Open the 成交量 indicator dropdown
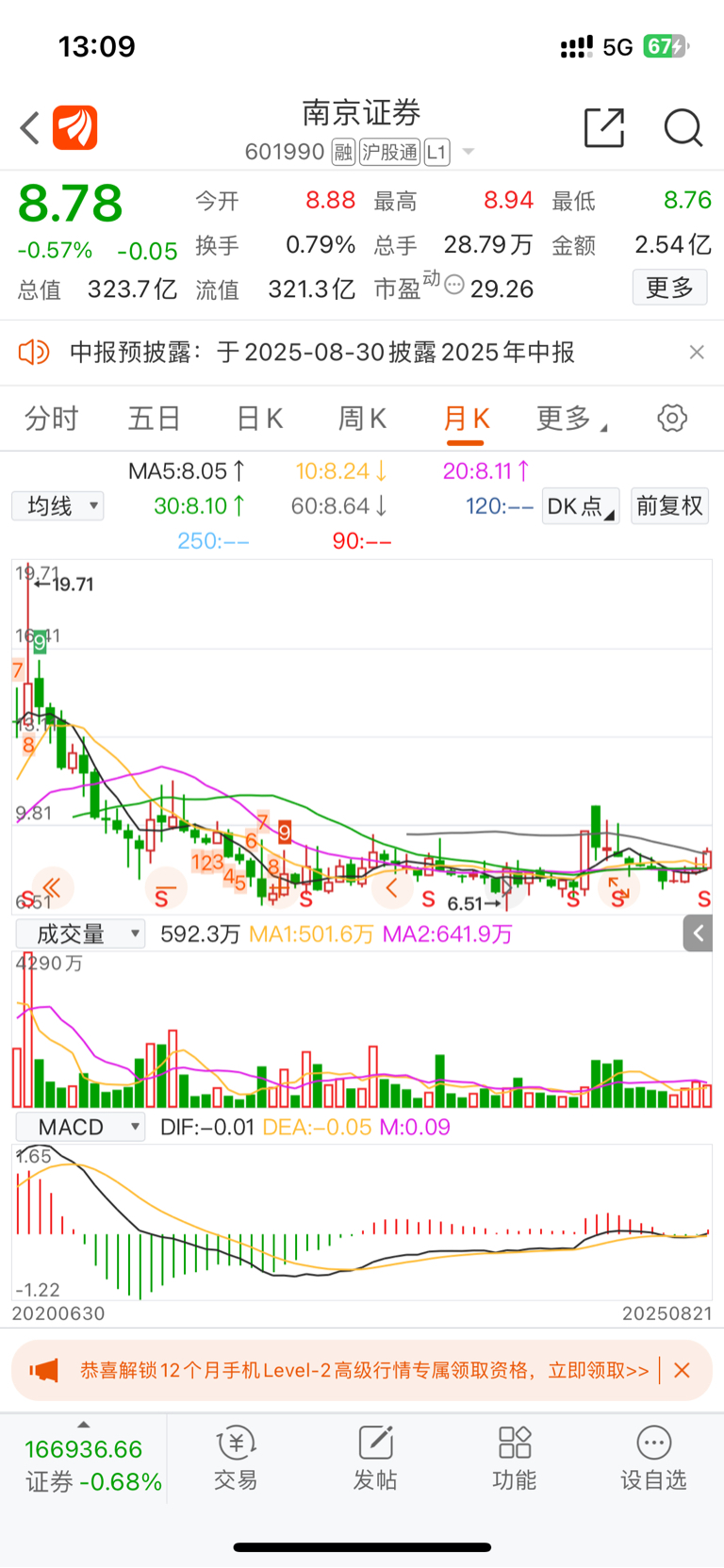The image size is (724, 1568). pos(80,934)
